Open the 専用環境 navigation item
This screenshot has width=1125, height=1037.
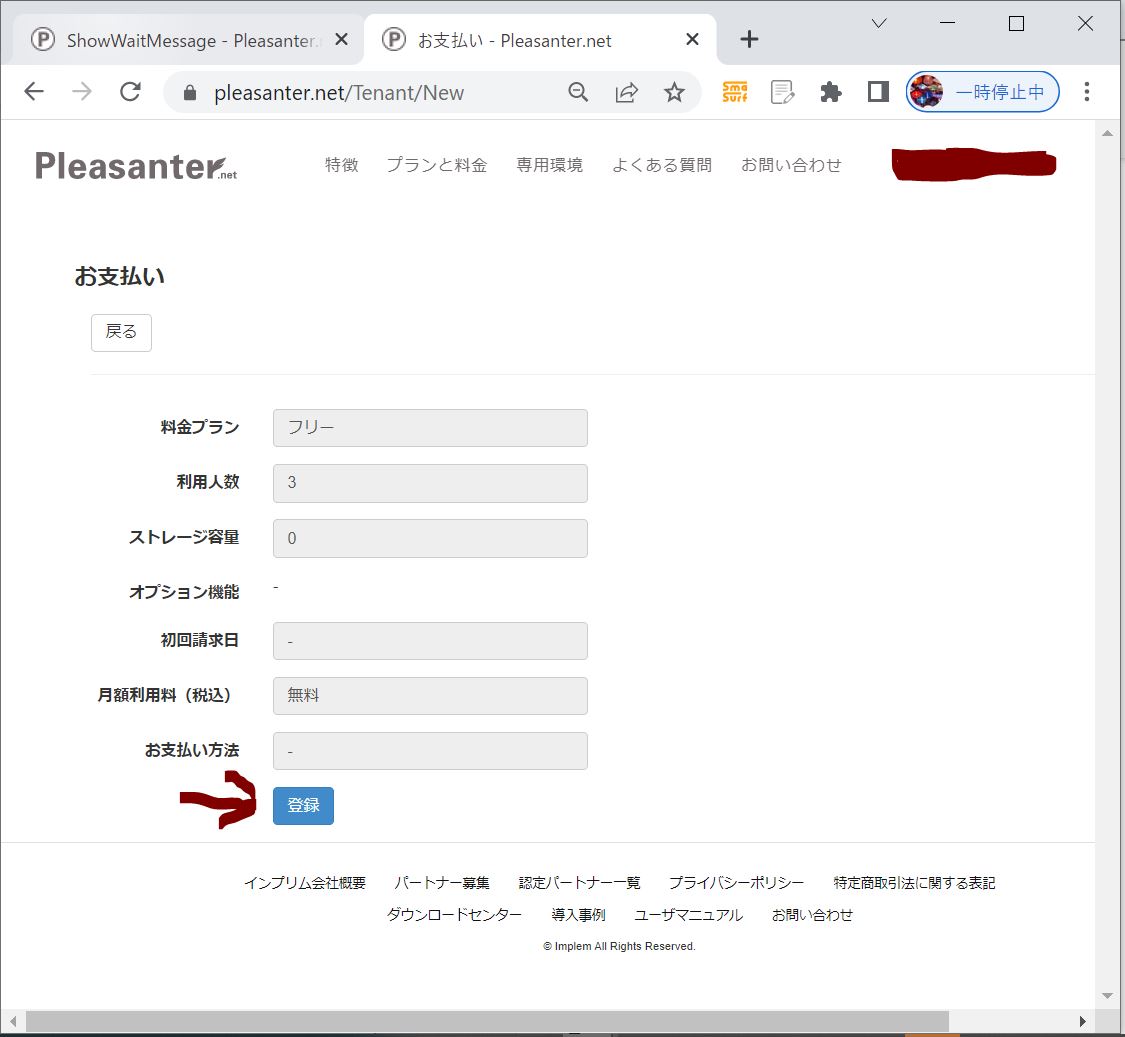point(550,165)
